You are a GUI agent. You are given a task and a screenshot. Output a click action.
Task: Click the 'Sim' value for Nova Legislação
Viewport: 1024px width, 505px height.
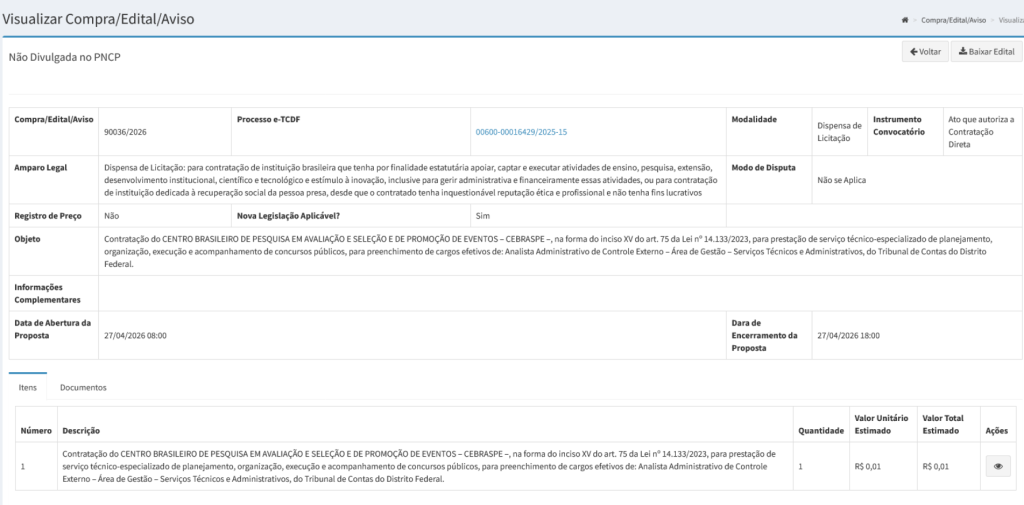pyautogui.click(x=483, y=216)
